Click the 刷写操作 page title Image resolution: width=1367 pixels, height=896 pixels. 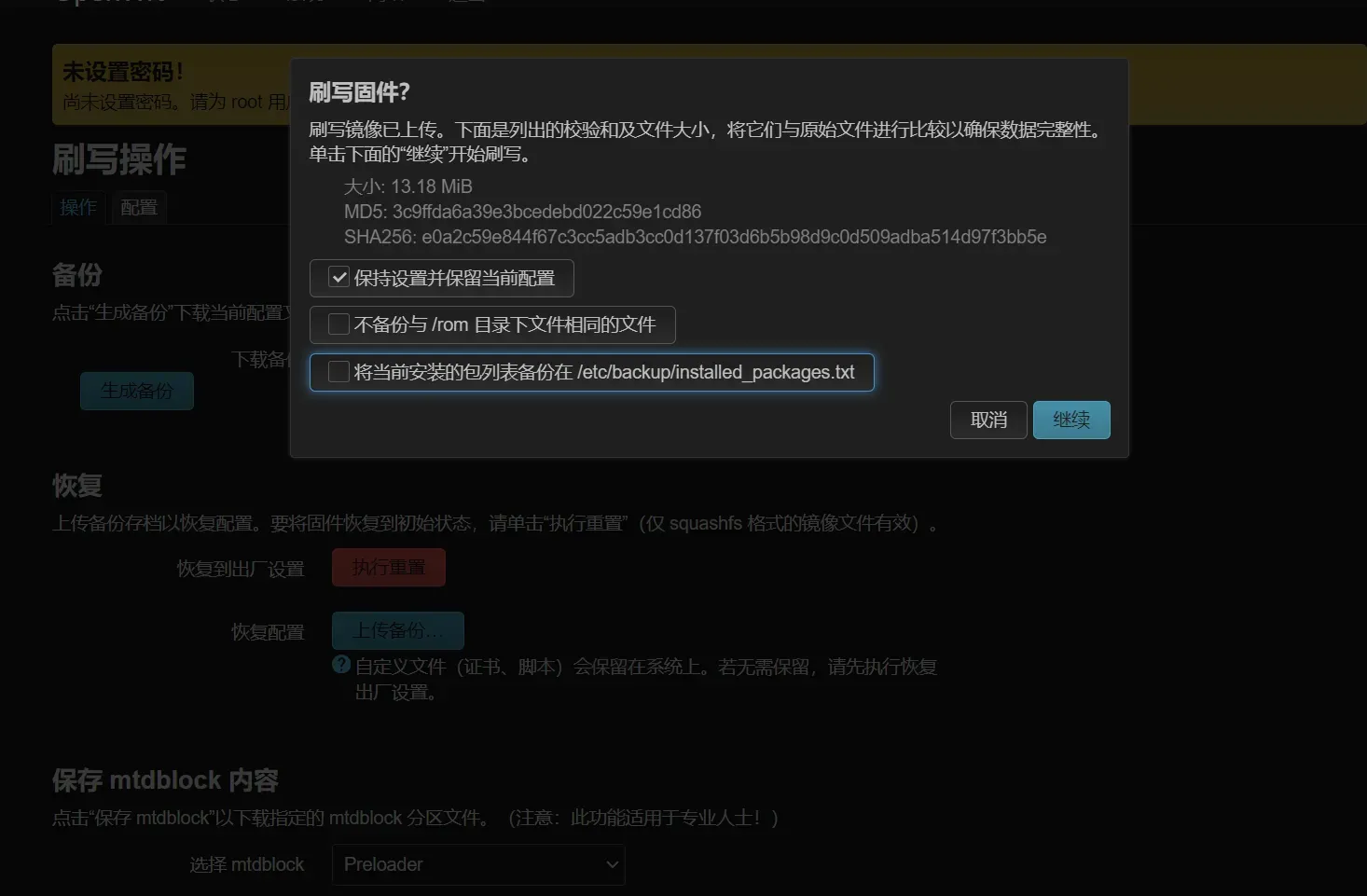pos(119,159)
